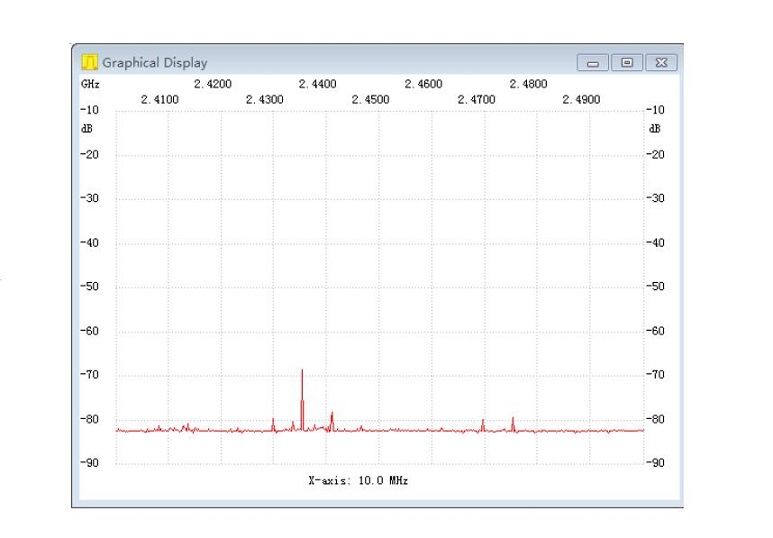Click the right dB unit label
The image size is (773, 538).
tap(654, 129)
